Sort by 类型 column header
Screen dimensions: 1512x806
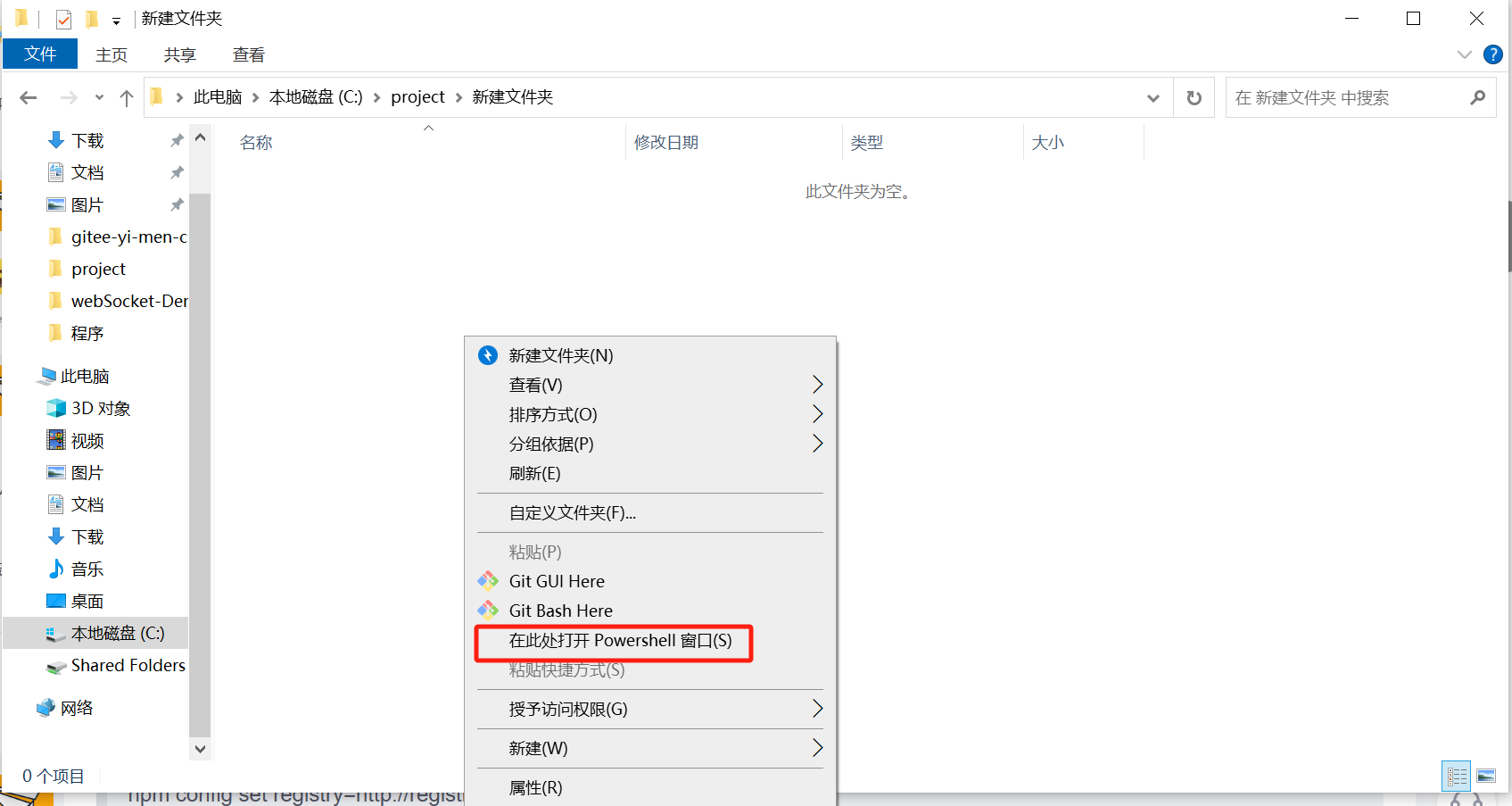(867, 143)
